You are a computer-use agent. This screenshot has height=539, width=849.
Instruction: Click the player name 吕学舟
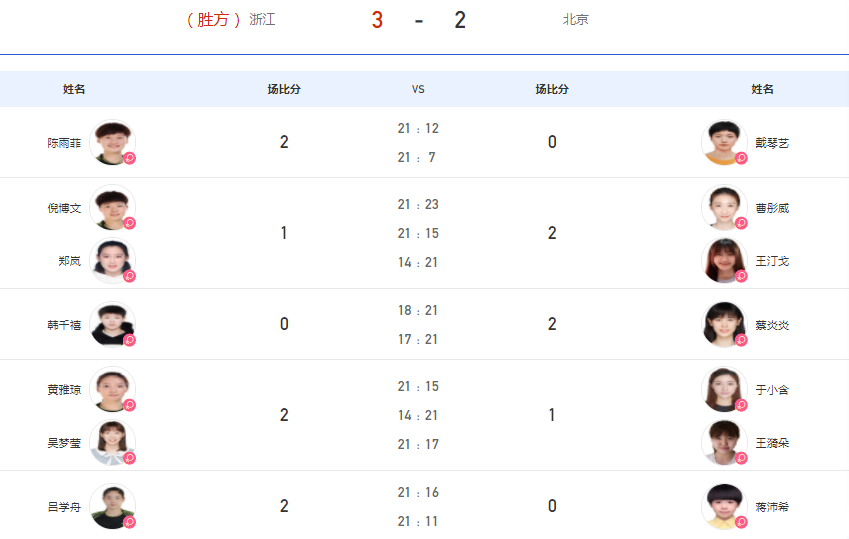pyautogui.click(x=64, y=507)
